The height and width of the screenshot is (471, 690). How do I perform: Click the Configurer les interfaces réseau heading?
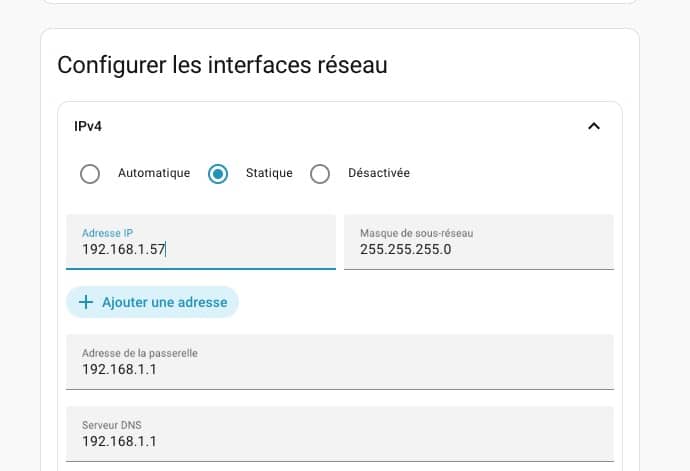(x=222, y=65)
